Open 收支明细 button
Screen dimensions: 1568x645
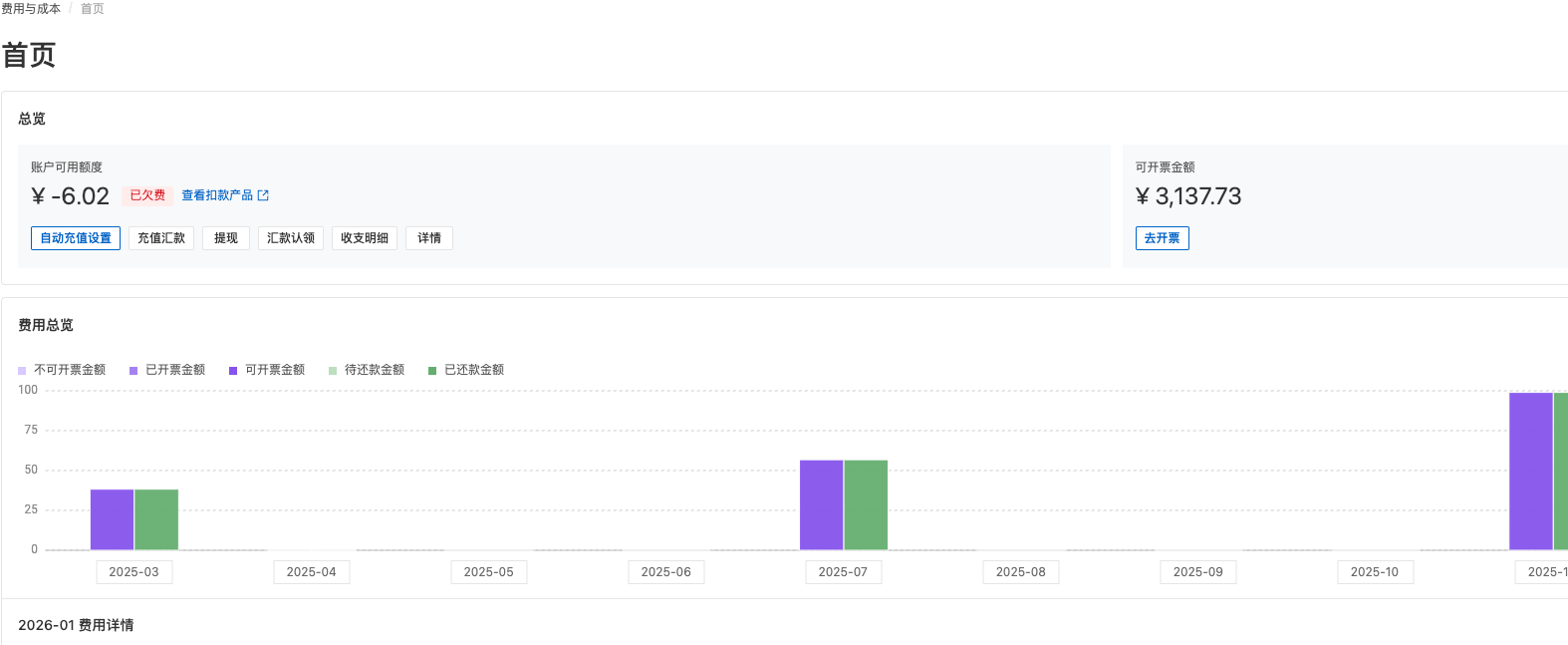pos(365,238)
